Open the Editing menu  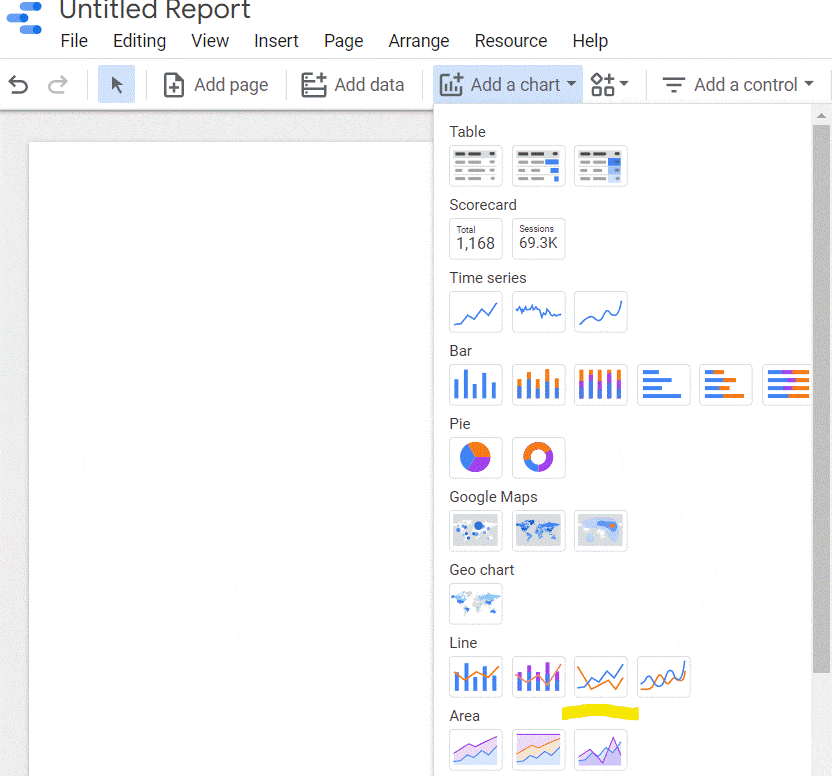140,41
